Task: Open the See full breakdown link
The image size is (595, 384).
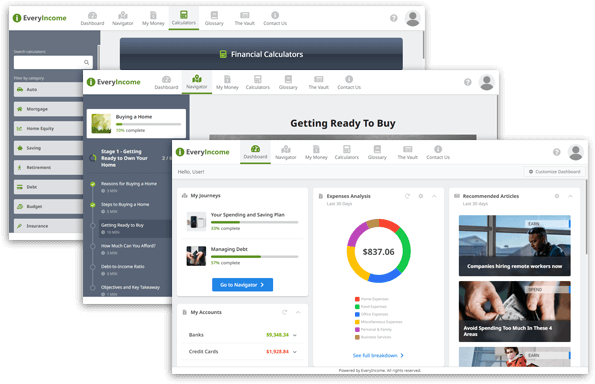Action: 378,356
